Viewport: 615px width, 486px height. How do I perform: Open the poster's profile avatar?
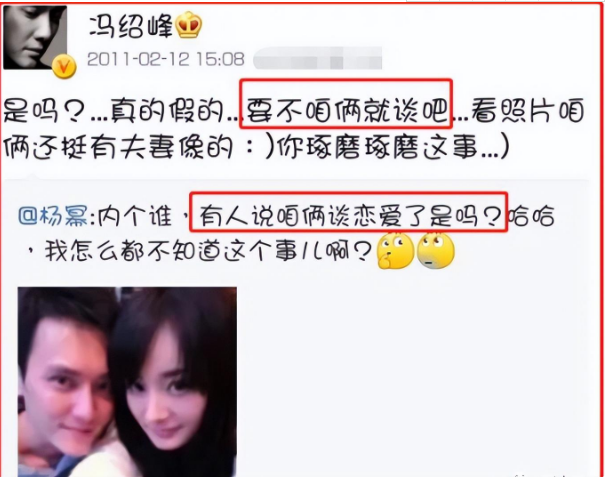(x=35, y=38)
